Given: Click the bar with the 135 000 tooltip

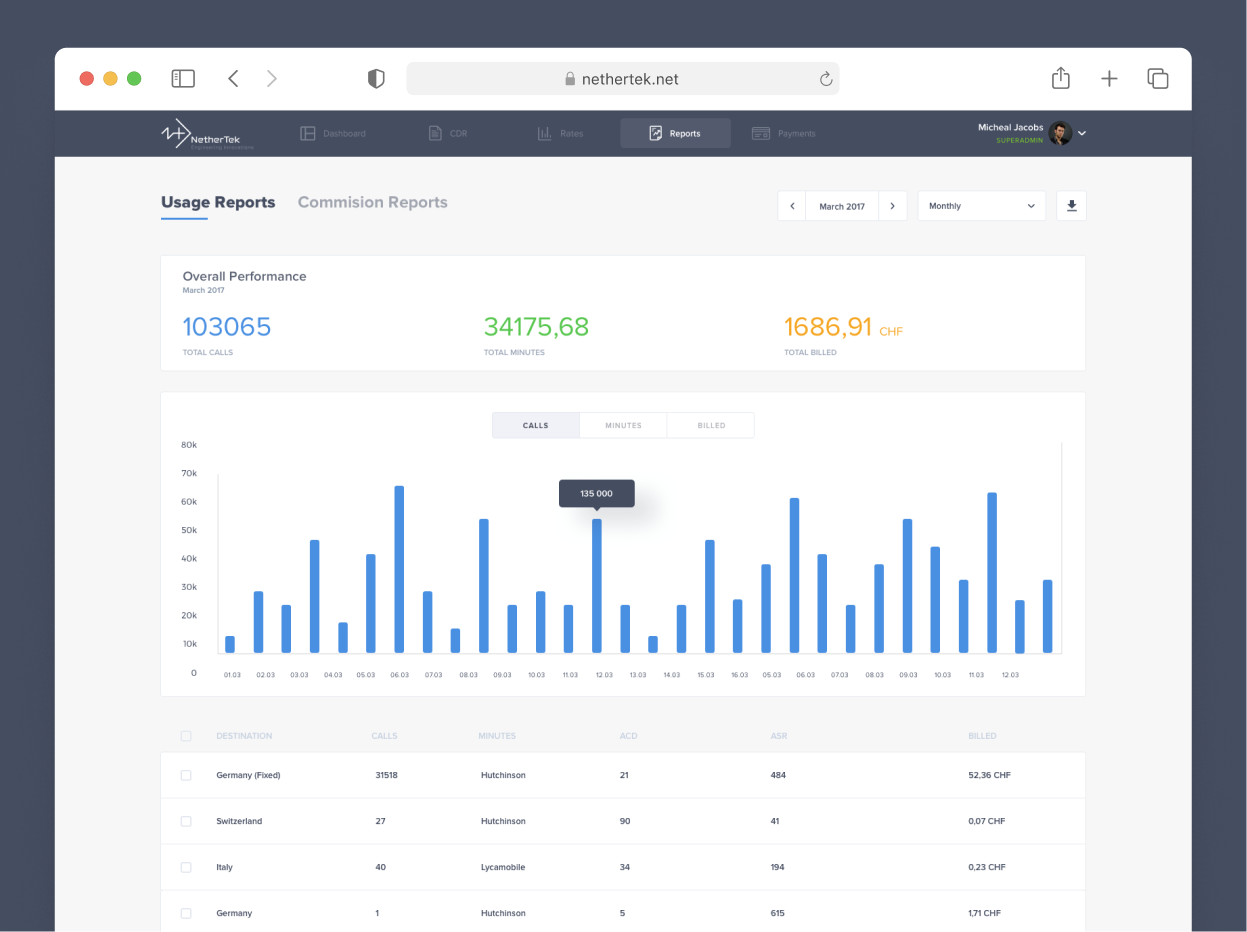Looking at the screenshot, I should pyautogui.click(x=597, y=585).
